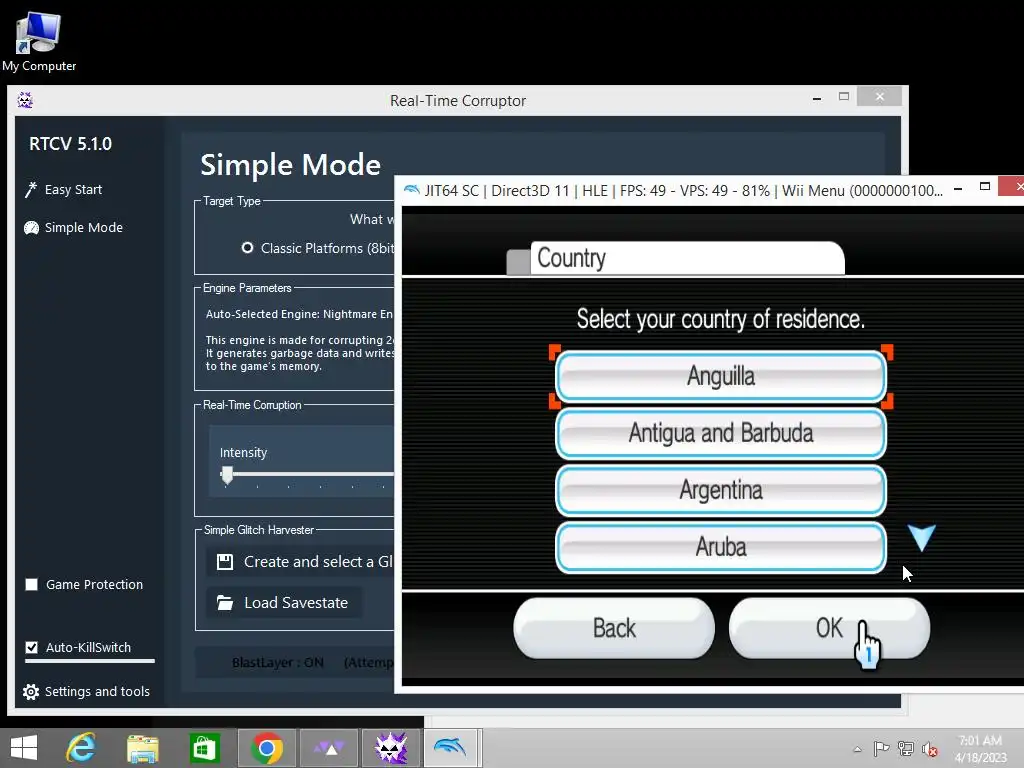
Task: Click the Settings gear icon
Action: pos(31,692)
